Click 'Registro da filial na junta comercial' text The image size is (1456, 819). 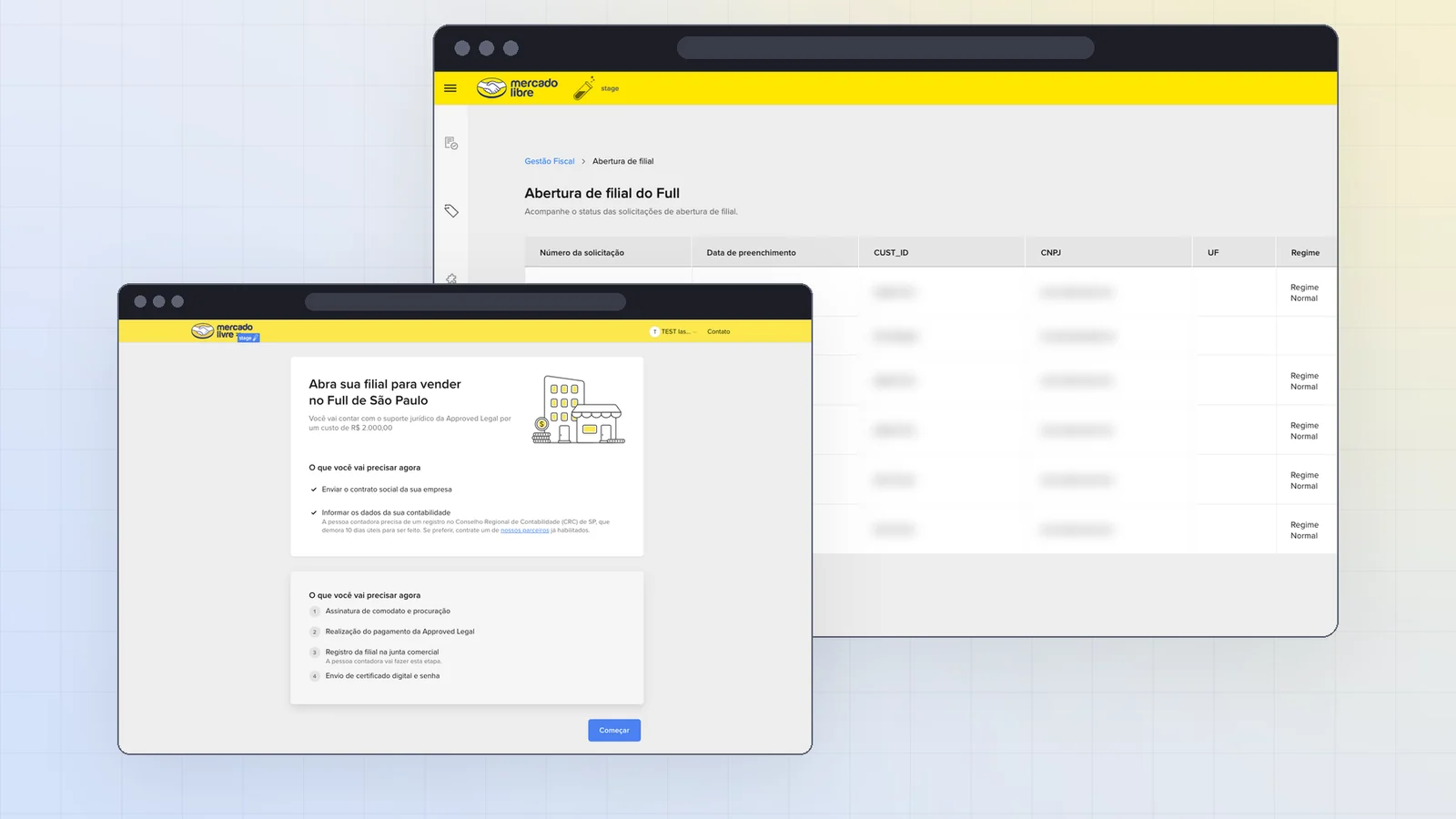tap(382, 652)
